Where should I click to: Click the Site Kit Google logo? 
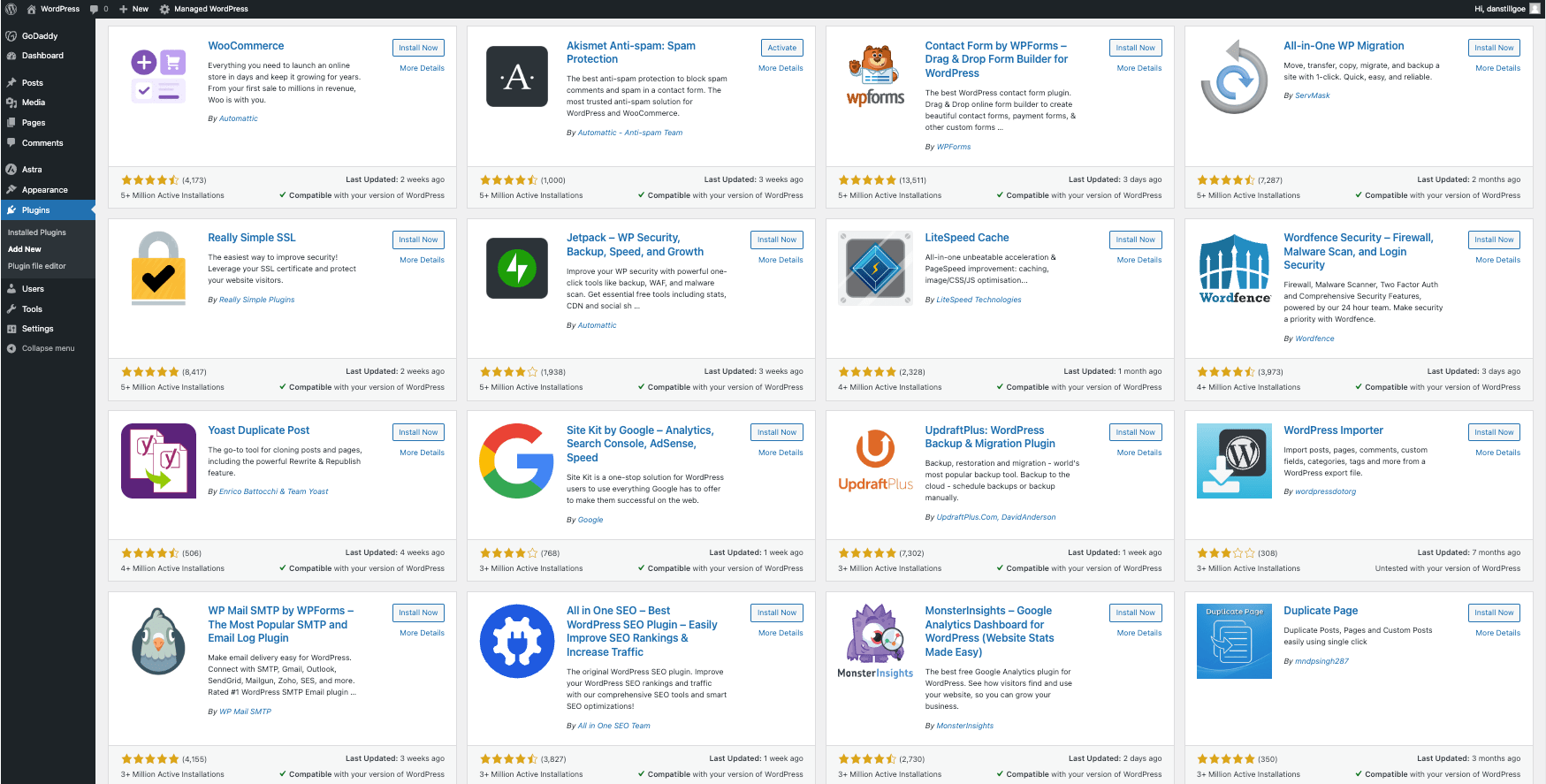(x=517, y=461)
